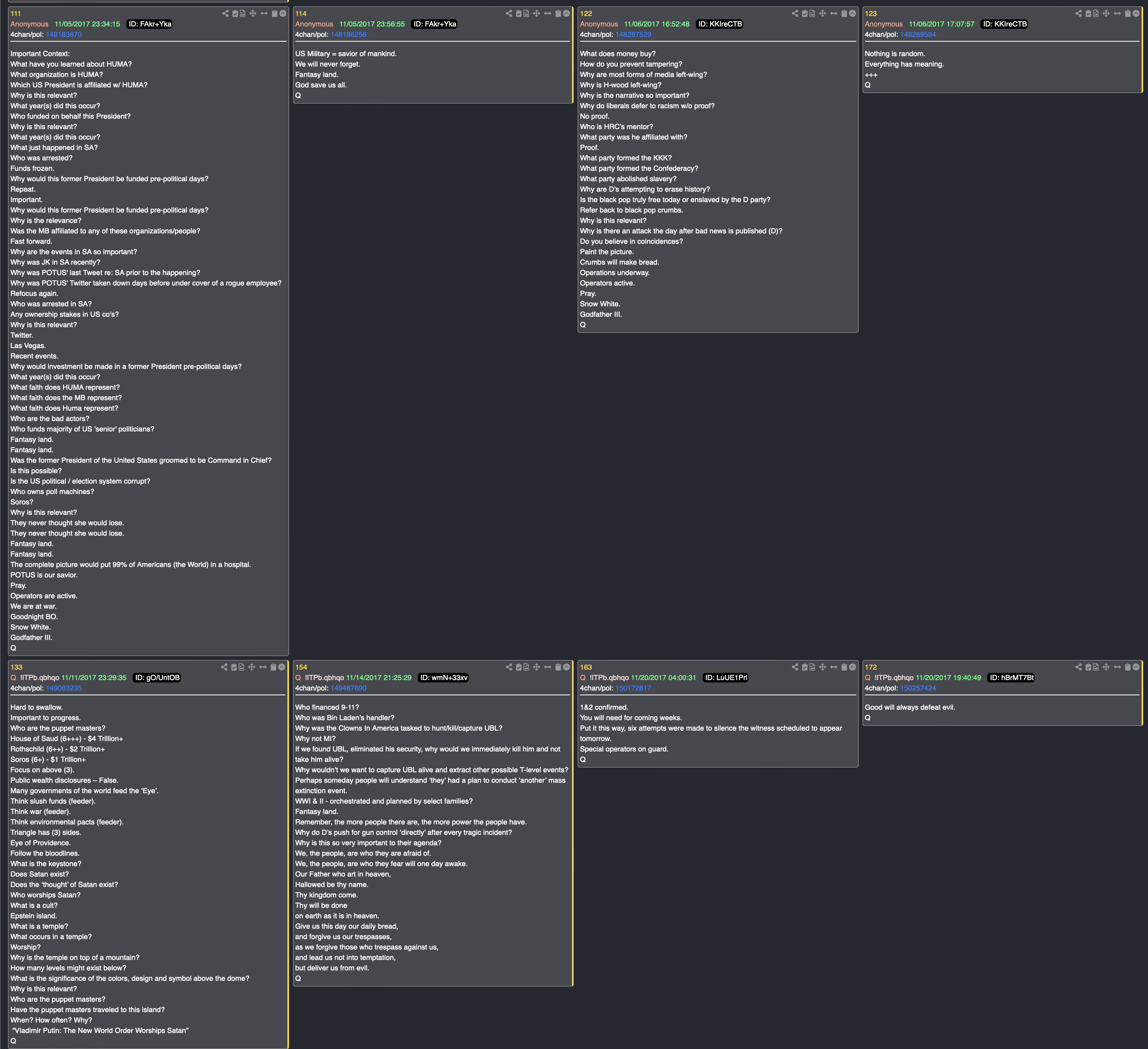Click horizontal resize icon on post 122
This screenshot has width=1148, height=1049.
coord(834,13)
